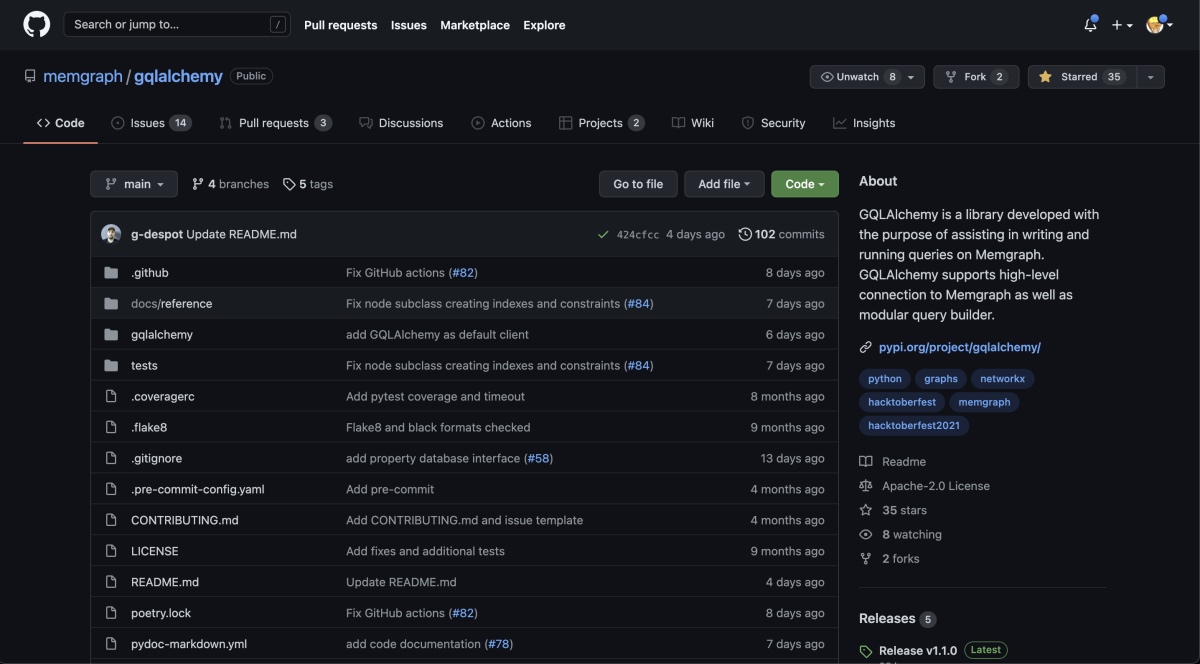Screen dimensions: 1200x664
Task: Click the gqlalchemy repository name link
Action: [x=178, y=76]
